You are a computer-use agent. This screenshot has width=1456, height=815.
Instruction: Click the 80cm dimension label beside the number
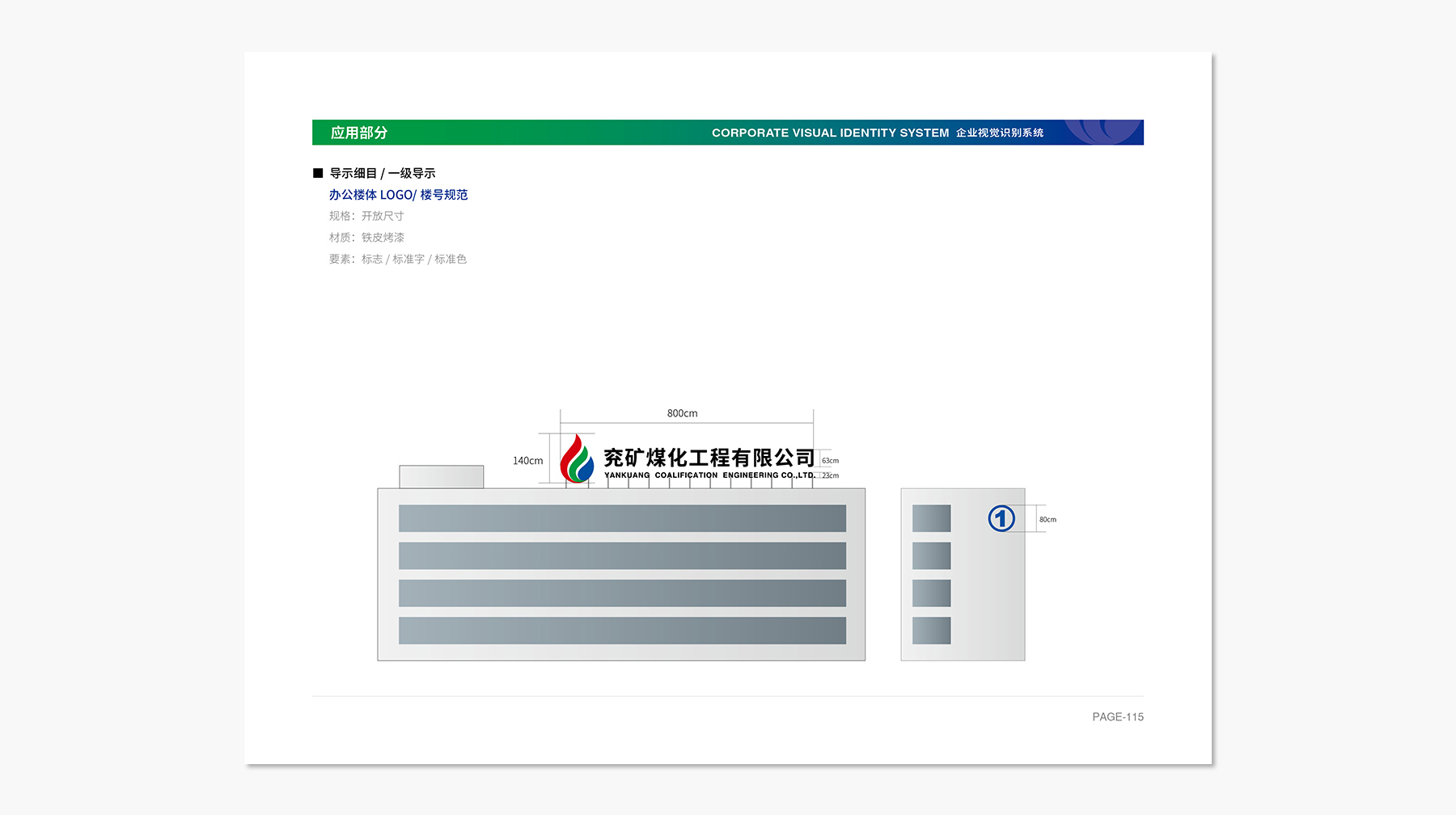tap(1048, 520)
